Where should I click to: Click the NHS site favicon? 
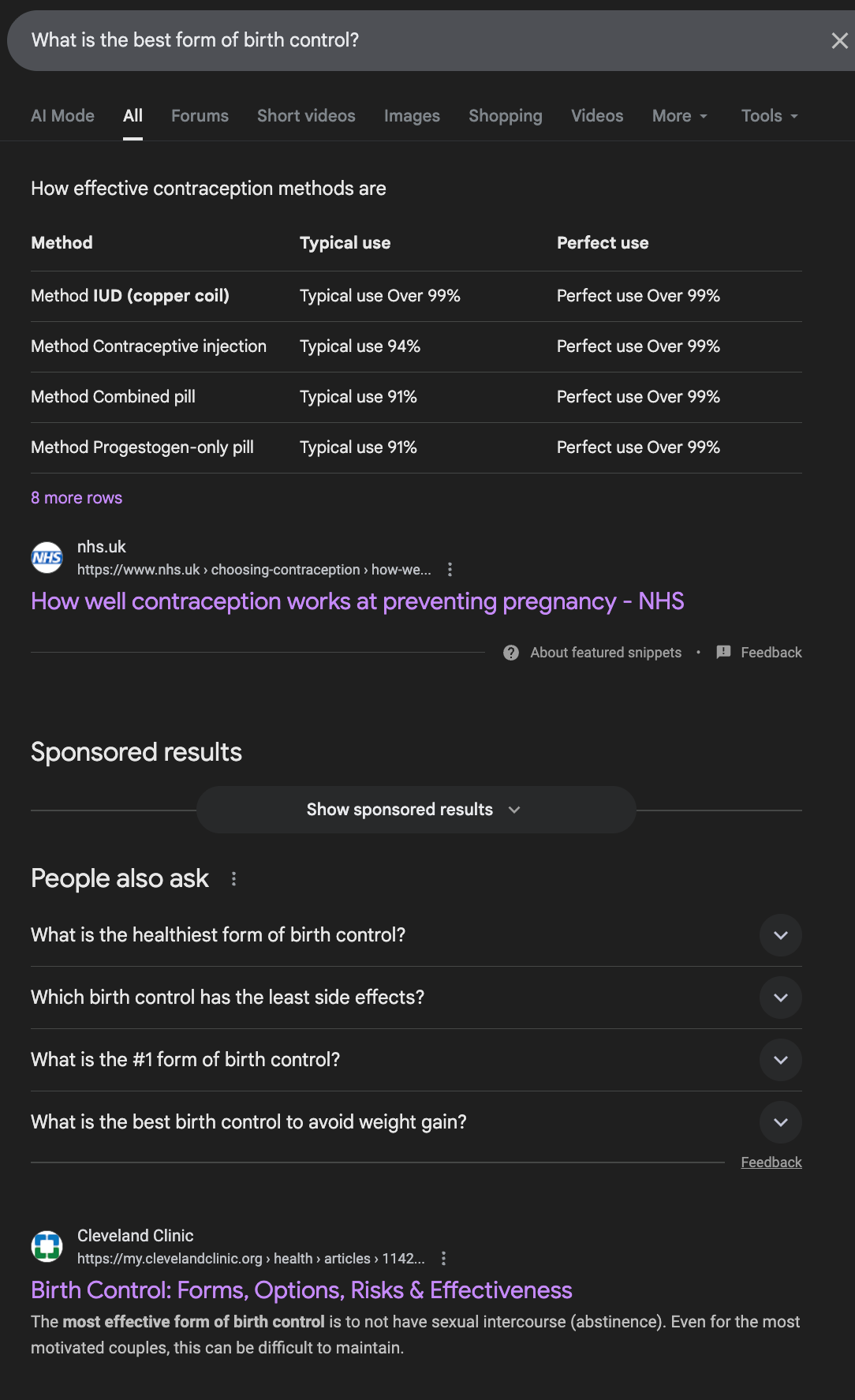(x=47, y=559)
